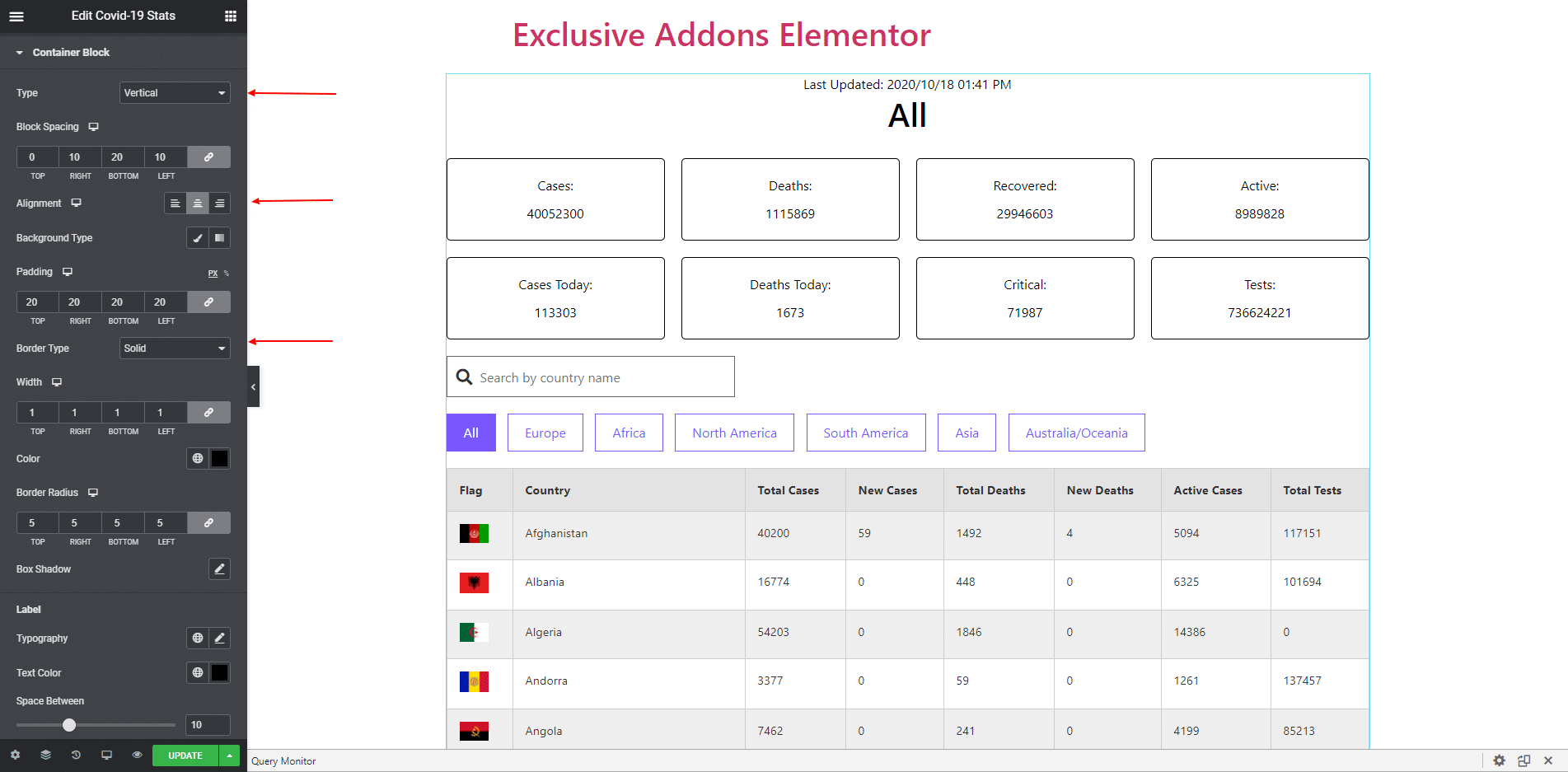This screenshot has height=772, width=1568.
Task: Click Label Text Color black swatch
Action: (219, 673)
